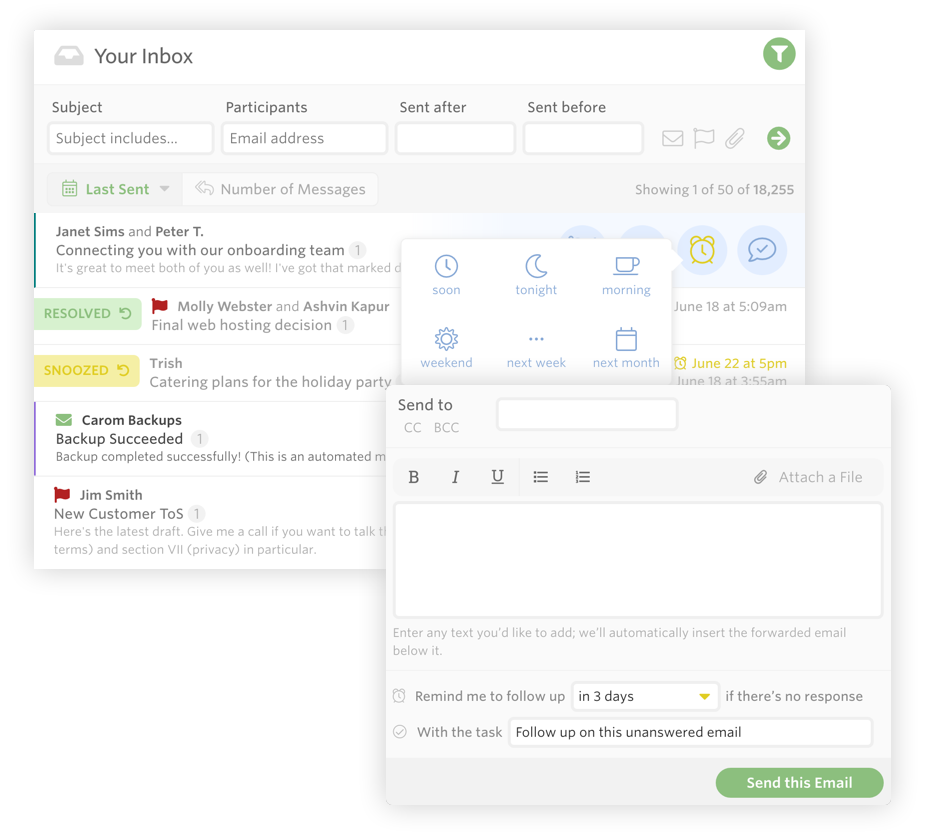Click the green filter funnel icon
This screenshot has height=838, width=925.
(779, 54)
